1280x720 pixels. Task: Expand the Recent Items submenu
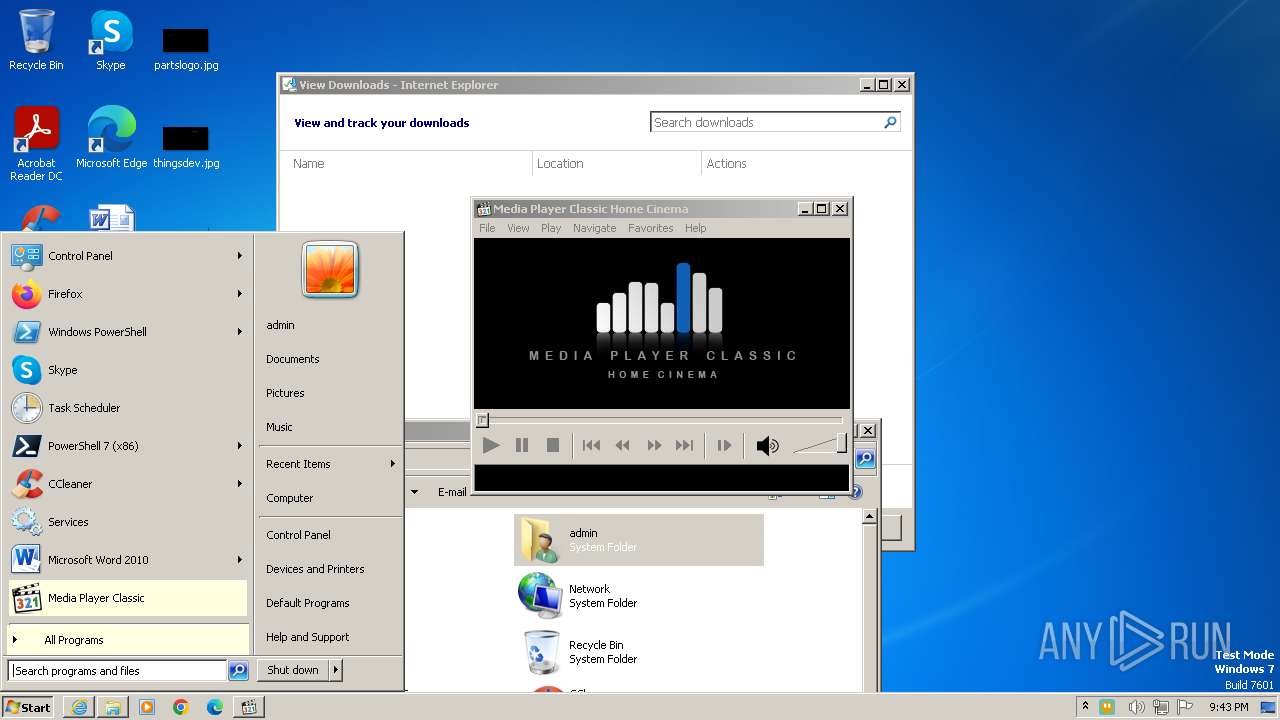coord(330,464)
